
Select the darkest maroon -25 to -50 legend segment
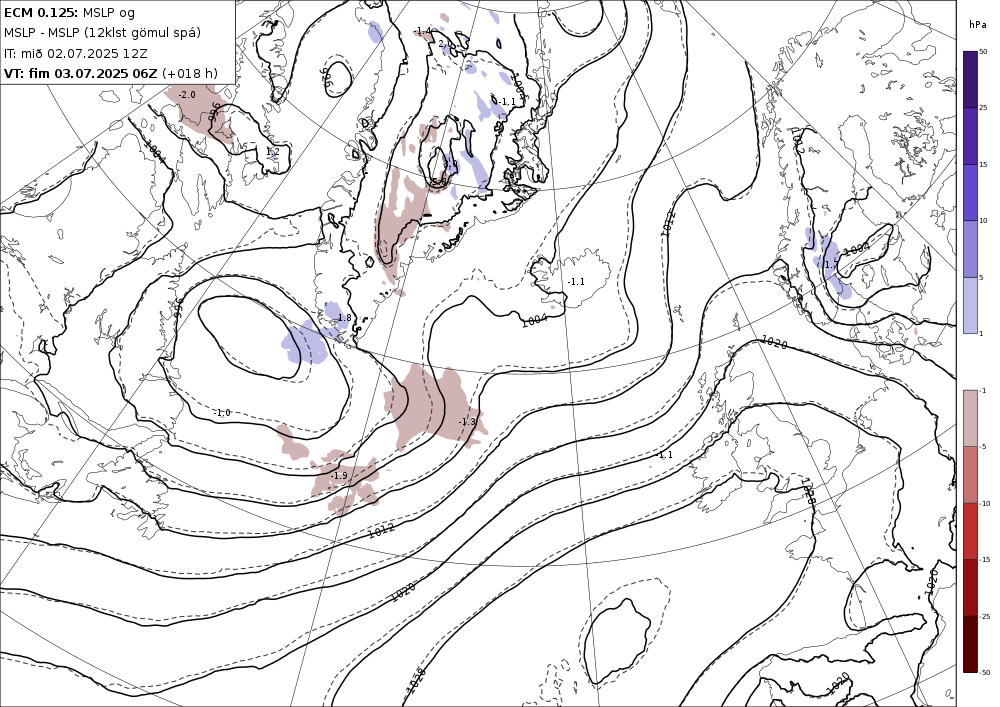970,644
